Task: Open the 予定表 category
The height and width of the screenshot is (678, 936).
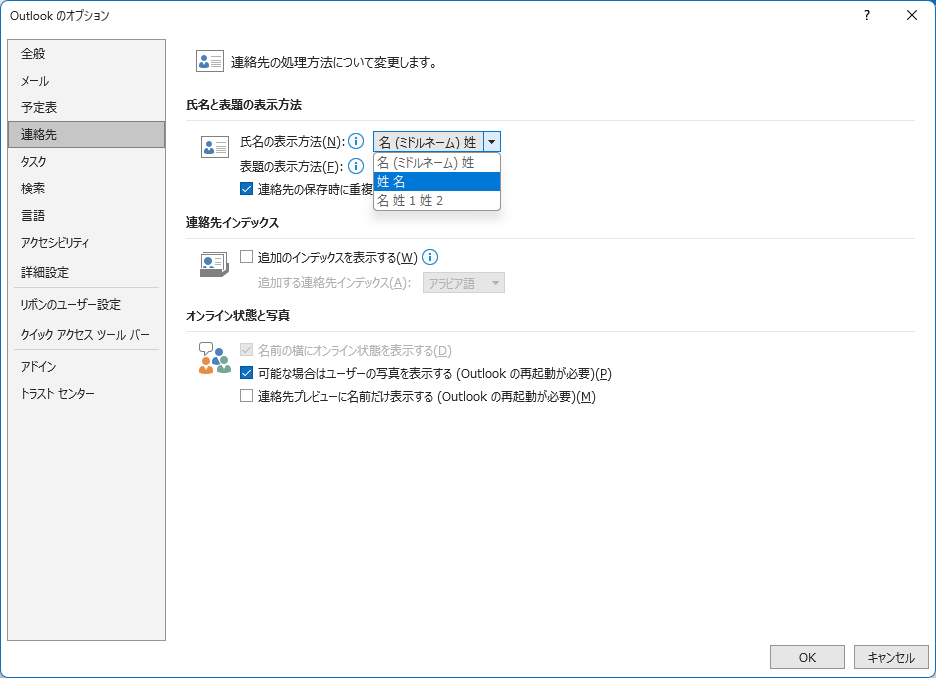Action: pos(87,107)
